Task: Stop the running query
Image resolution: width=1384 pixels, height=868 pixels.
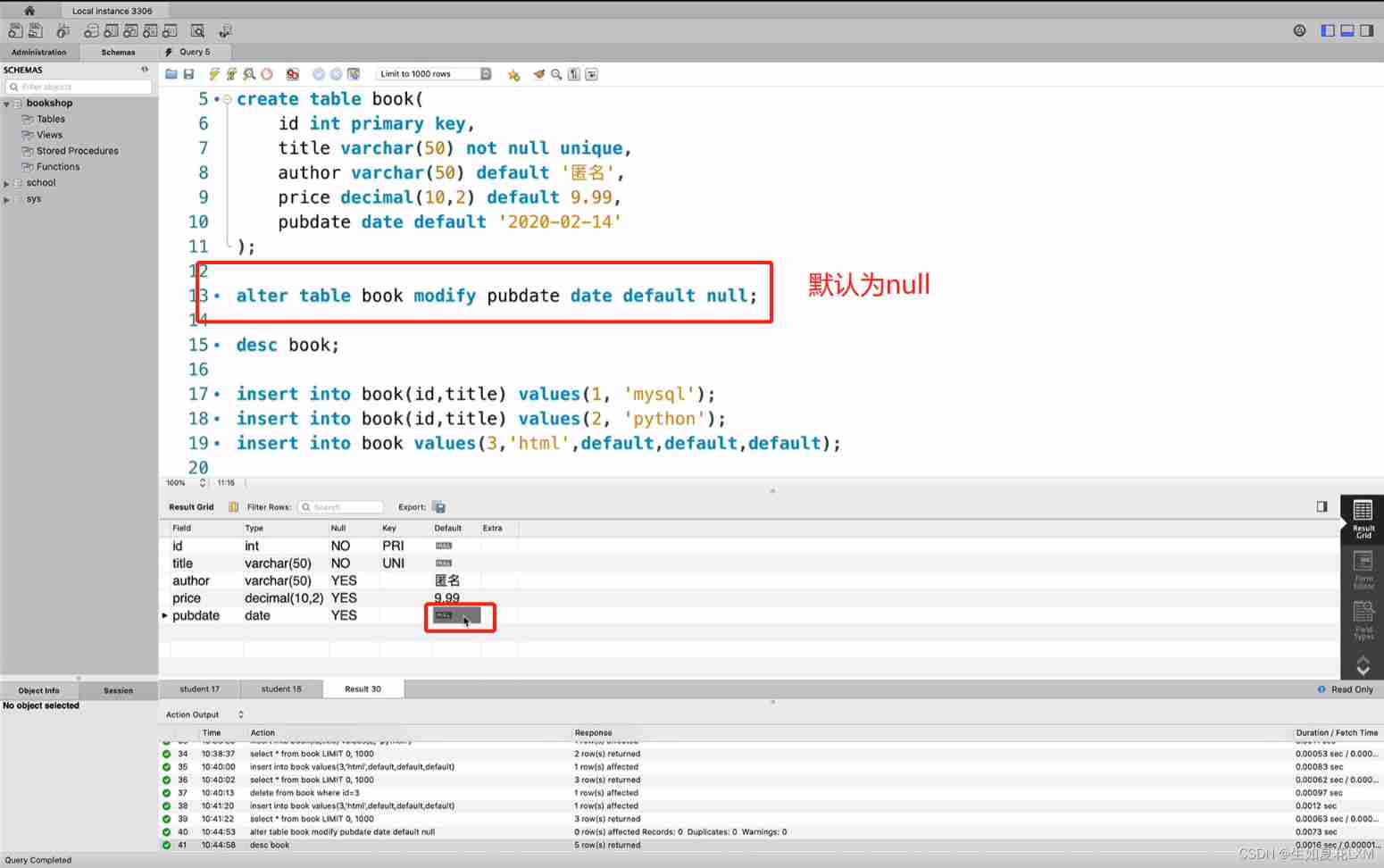Action: [x=266, y=74]
